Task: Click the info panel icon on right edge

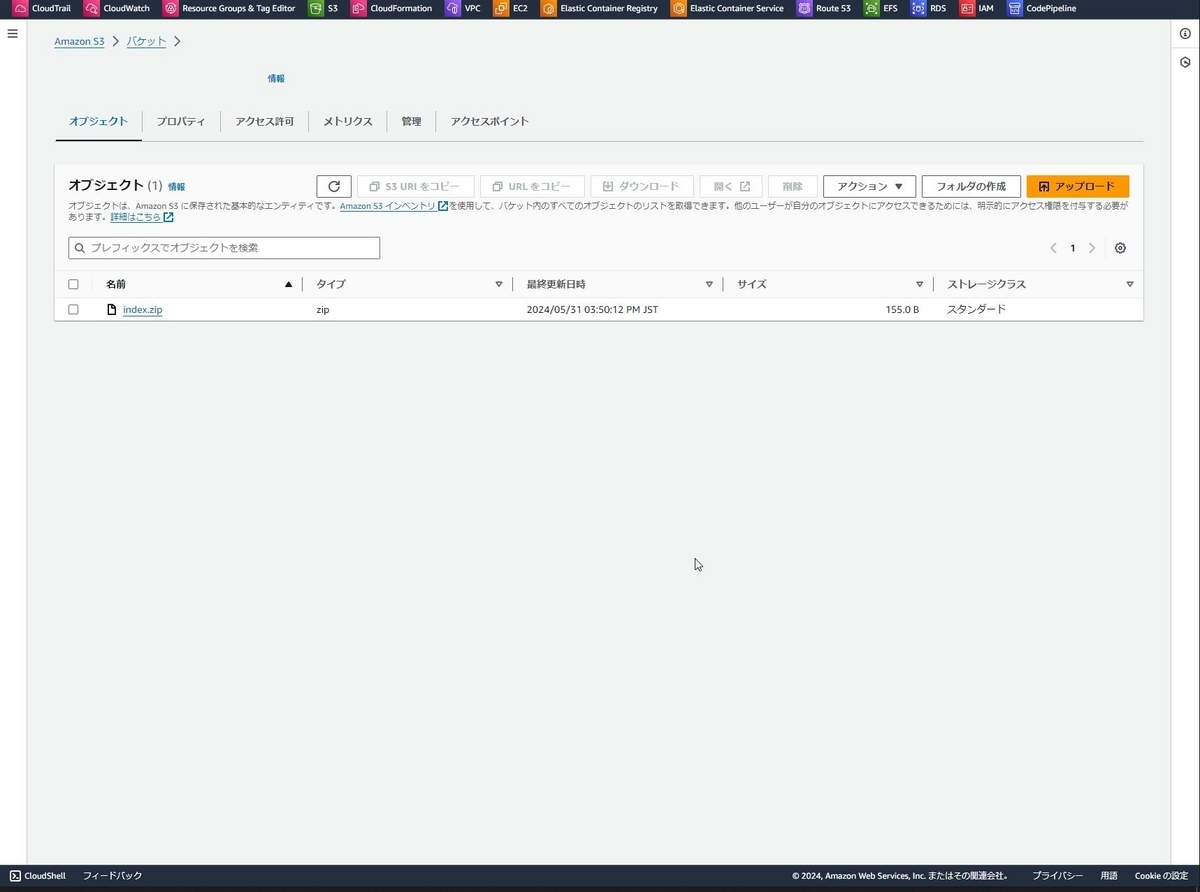Action: tap(1185, 33)
